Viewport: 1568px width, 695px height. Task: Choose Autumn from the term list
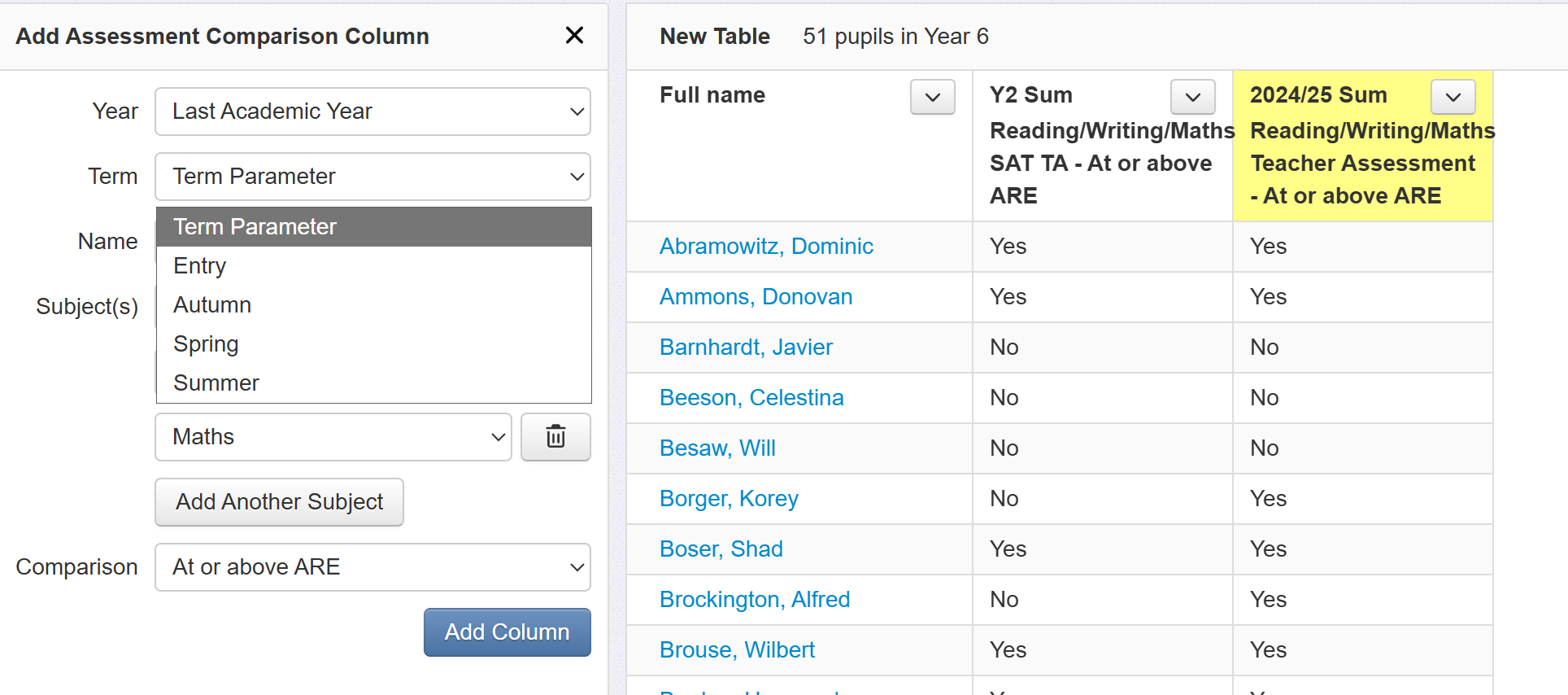212,305
